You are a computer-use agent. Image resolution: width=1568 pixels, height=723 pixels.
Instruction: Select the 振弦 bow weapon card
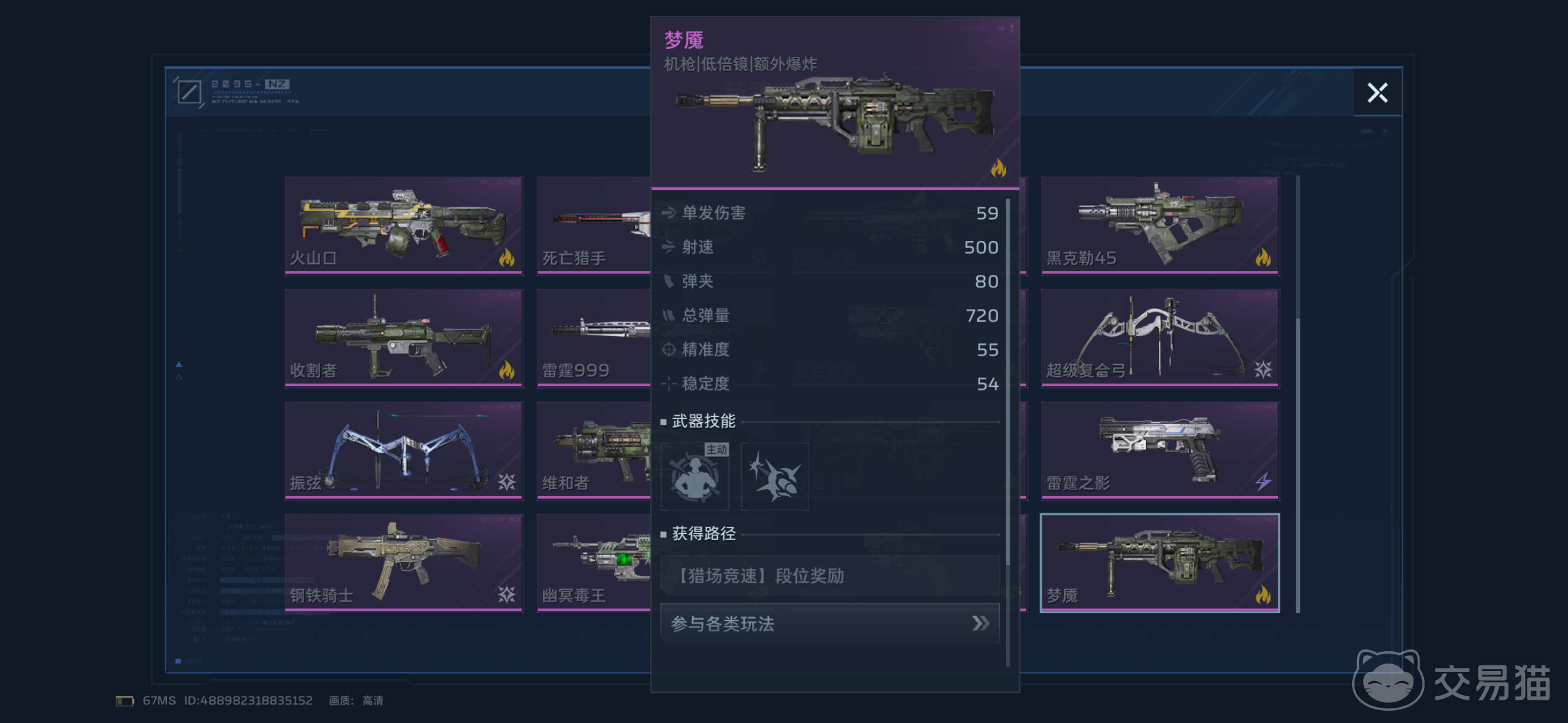[x=404, y=451]
